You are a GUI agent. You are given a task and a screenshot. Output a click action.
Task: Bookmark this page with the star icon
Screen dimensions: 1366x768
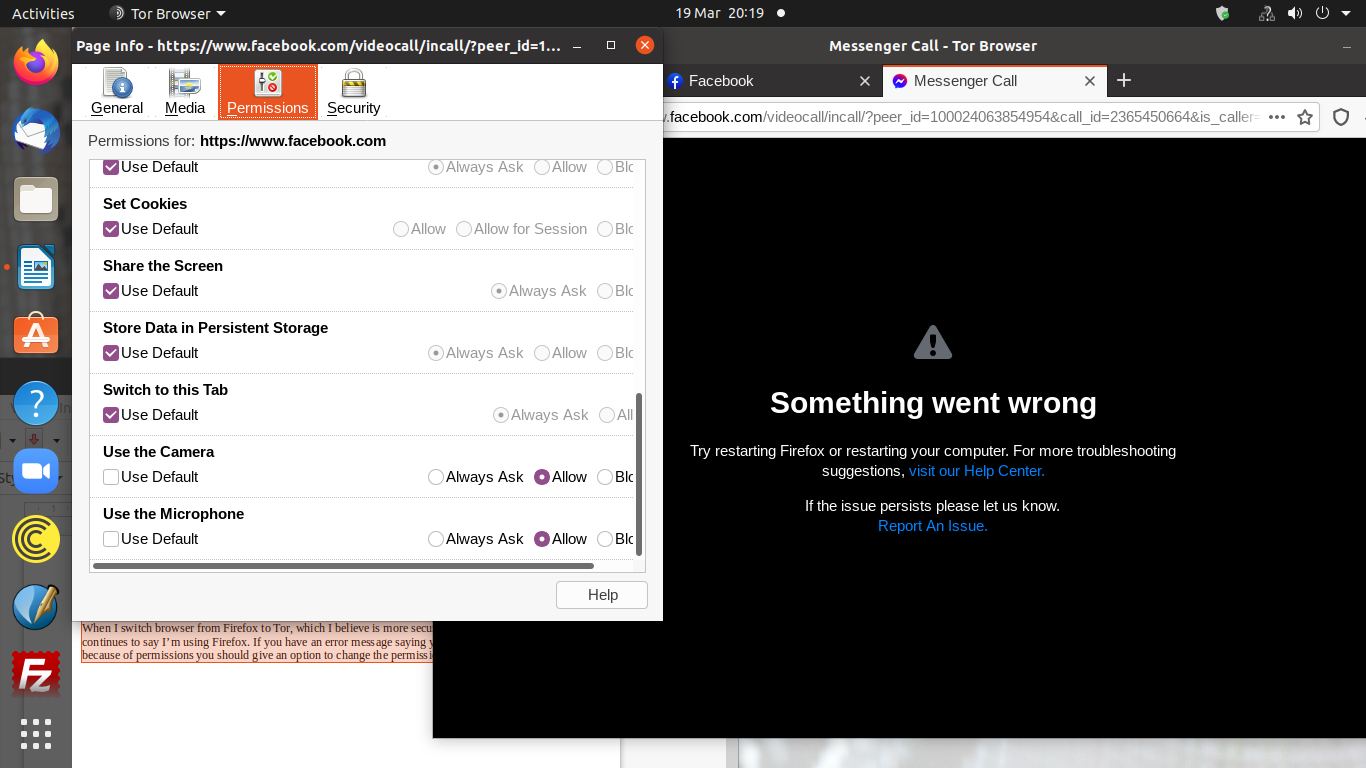click(x=1305, y=117)
